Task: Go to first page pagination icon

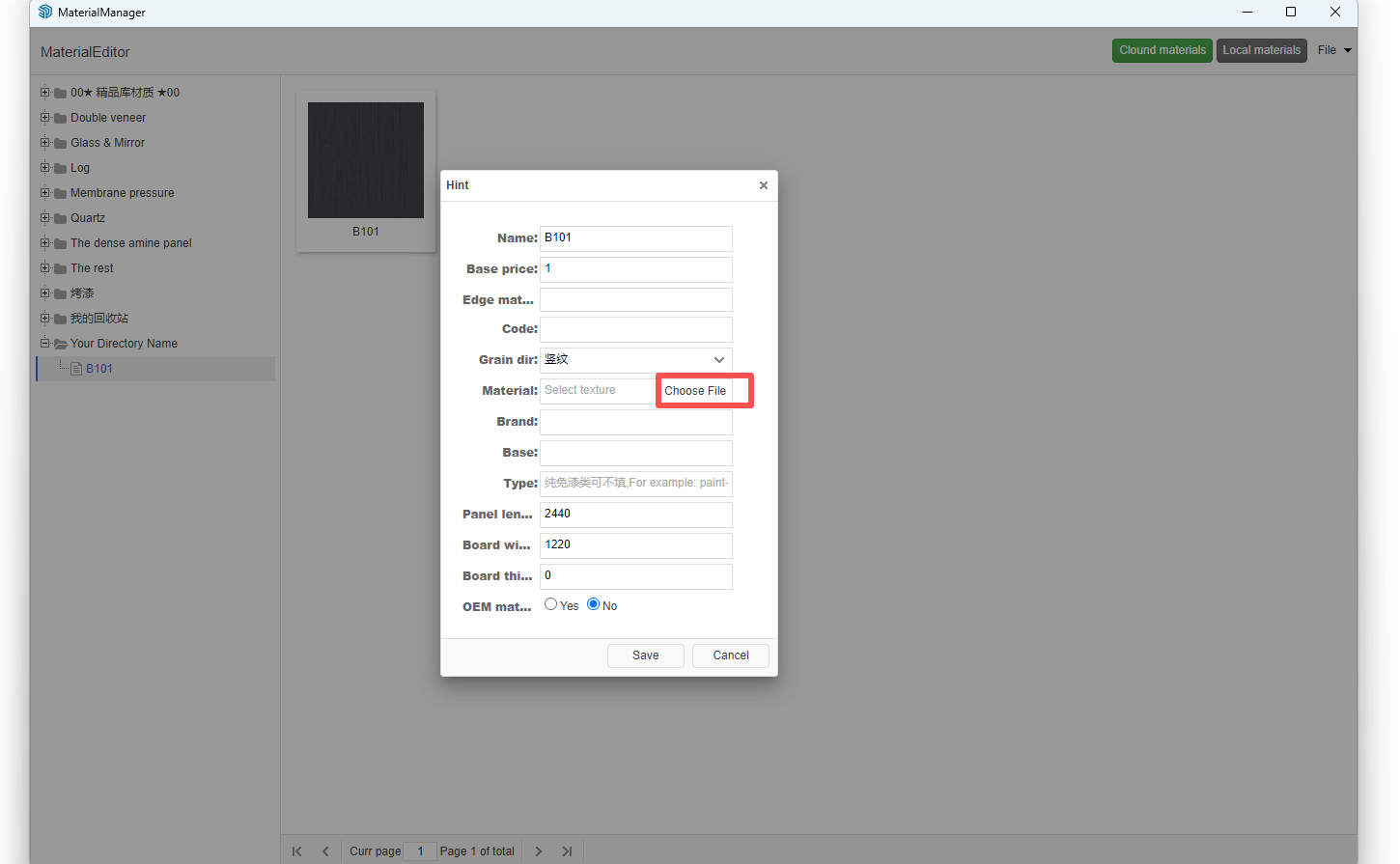Action: [x=297, y=851]
